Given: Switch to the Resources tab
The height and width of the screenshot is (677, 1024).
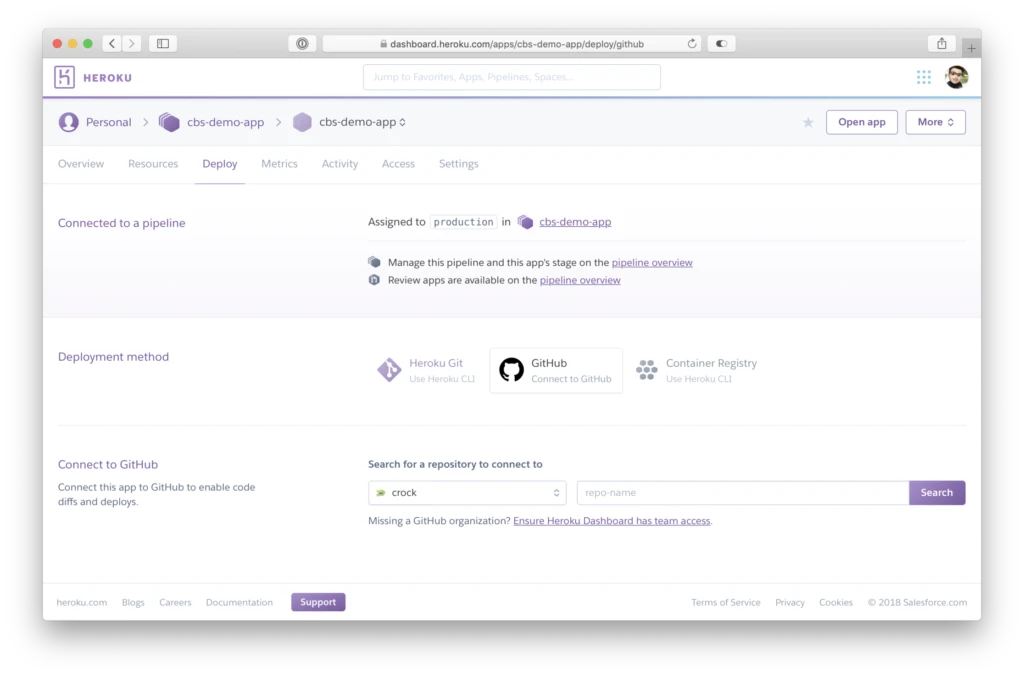Looking at the screenshot, I should pos(153,164).
